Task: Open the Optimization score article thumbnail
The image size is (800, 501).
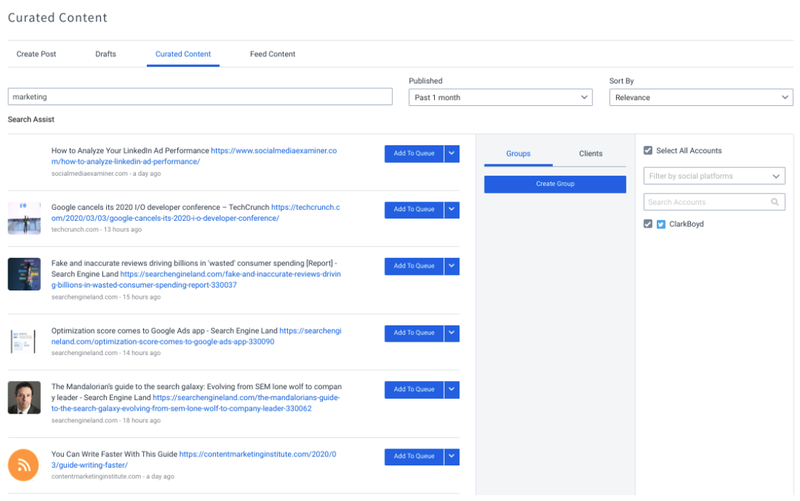Action: coord(24,341)
